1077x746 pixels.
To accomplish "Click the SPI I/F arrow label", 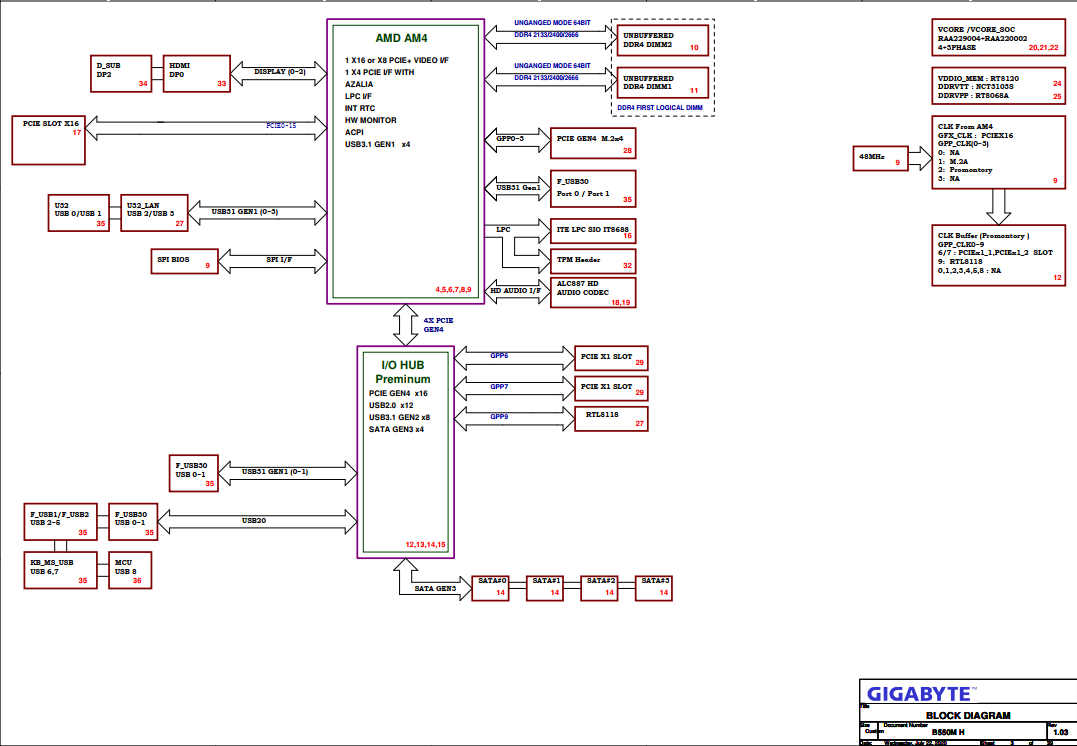I will coord(279,260).
